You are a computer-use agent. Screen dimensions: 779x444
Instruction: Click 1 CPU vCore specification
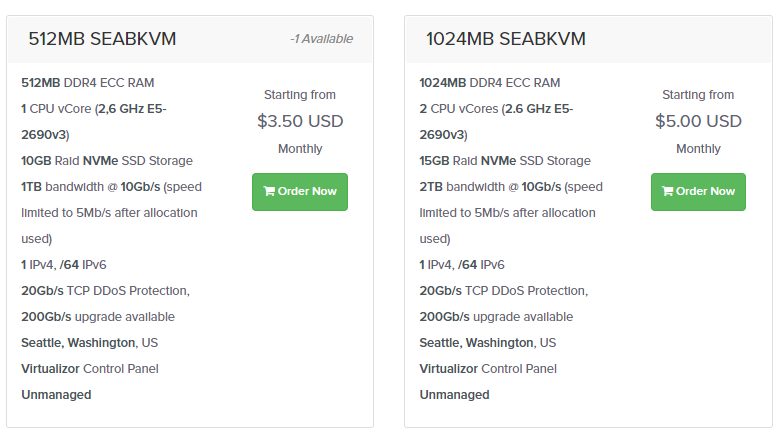pos(94,122)
